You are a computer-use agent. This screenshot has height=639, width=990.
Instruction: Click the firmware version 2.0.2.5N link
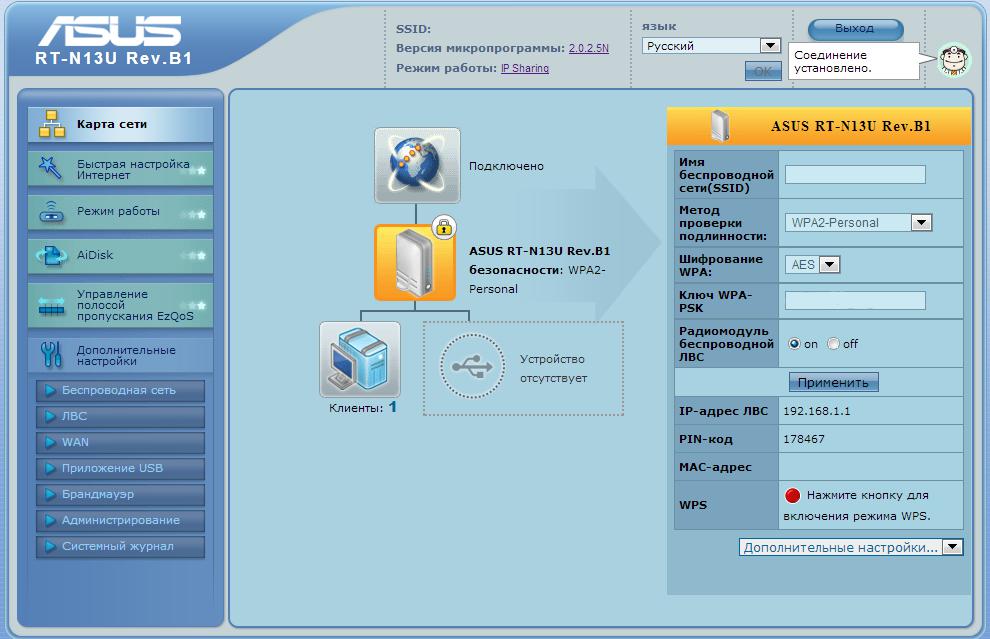coord(589,48)
